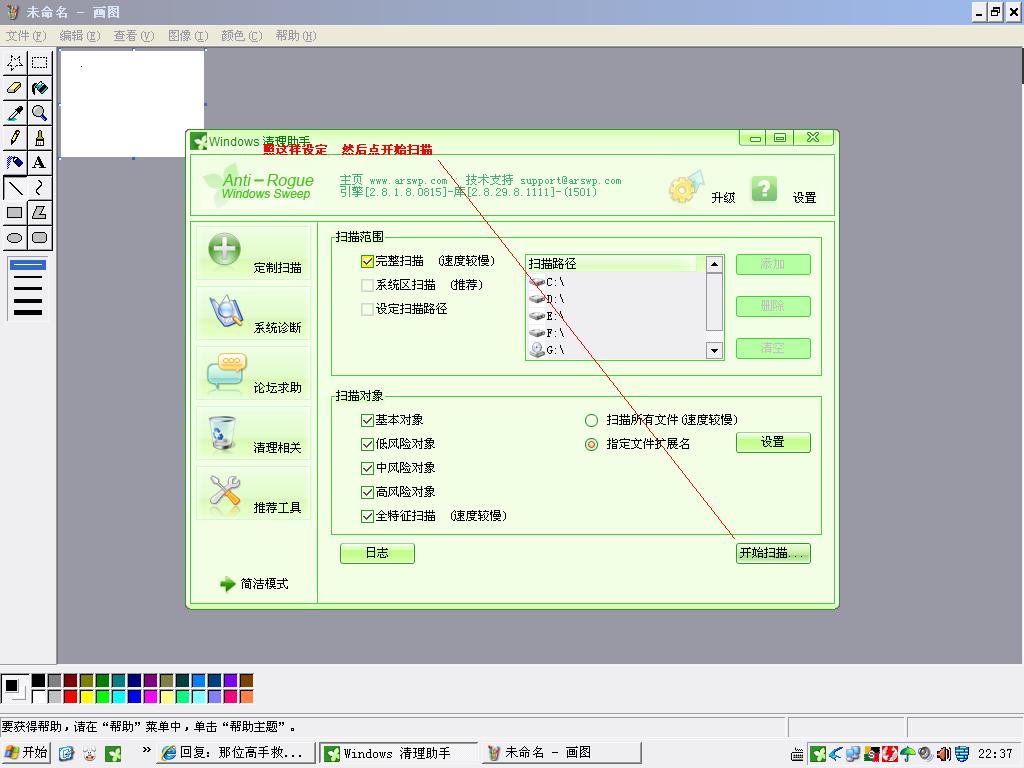Screen dimensions: 1024x768
Task: Expand hidden quick launch icons chevron
Action: pyautogui.click(x=146, y=750)
